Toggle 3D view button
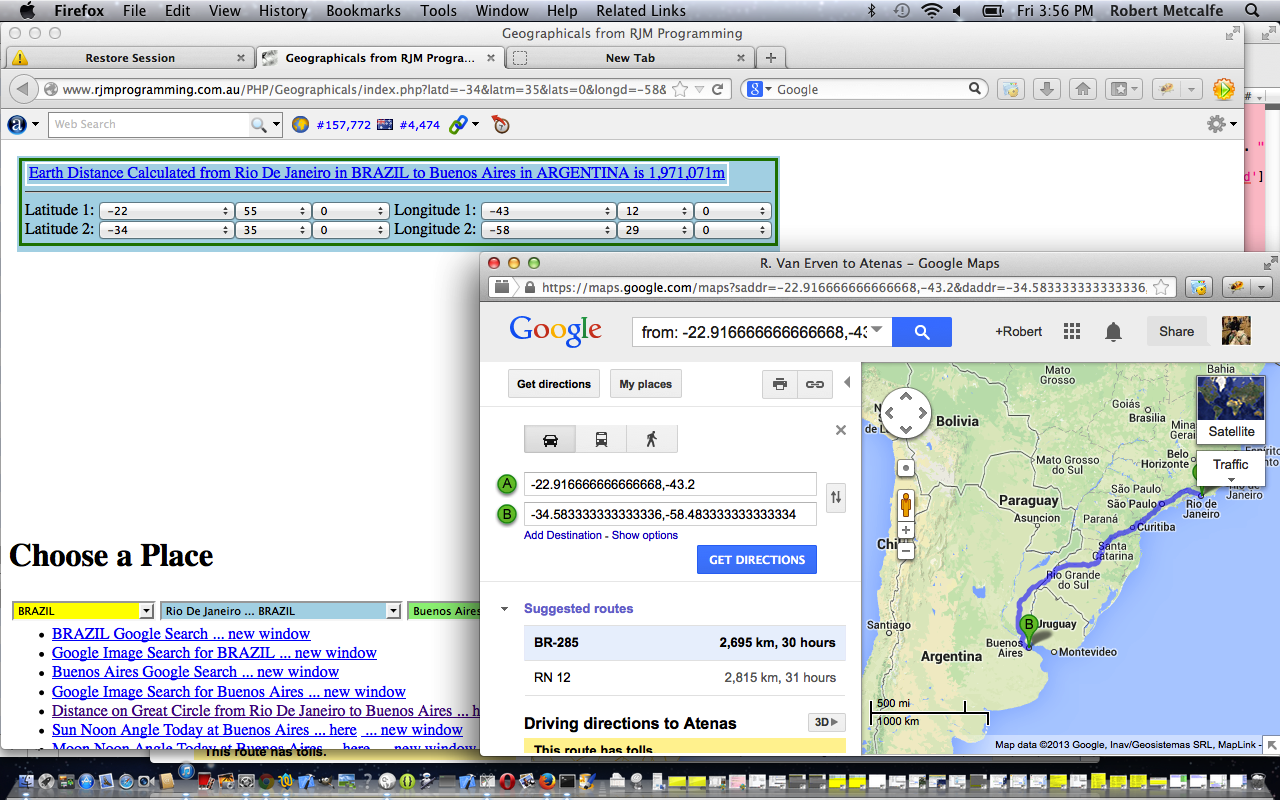The image size is (1280, 800). click(x=826, y=722)
